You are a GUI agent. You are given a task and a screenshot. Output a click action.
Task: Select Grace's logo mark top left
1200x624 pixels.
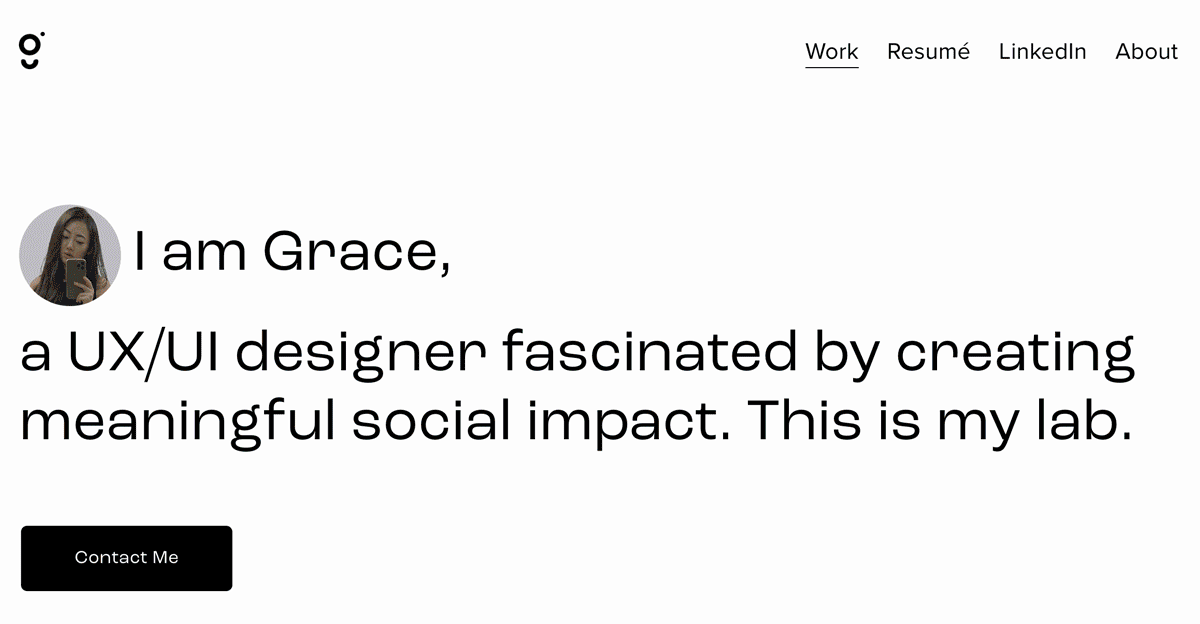point(29,52)
